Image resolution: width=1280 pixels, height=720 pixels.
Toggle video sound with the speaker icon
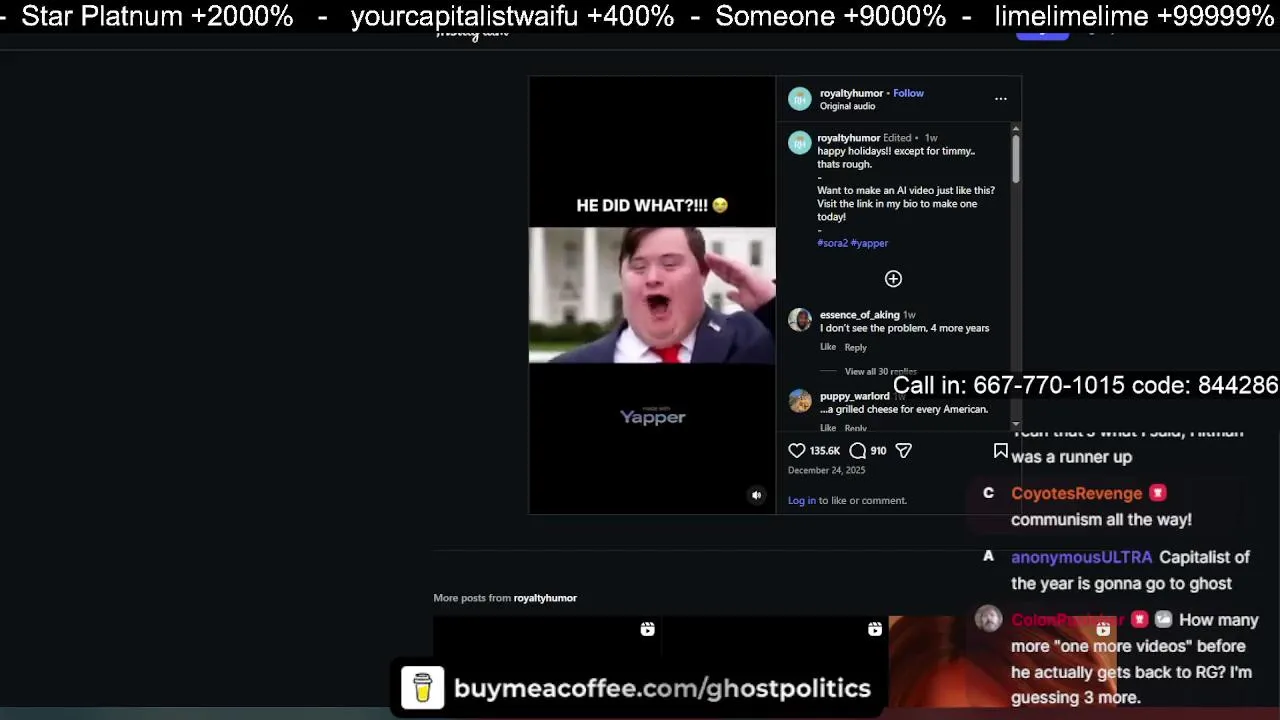click(x=756, y=495)
